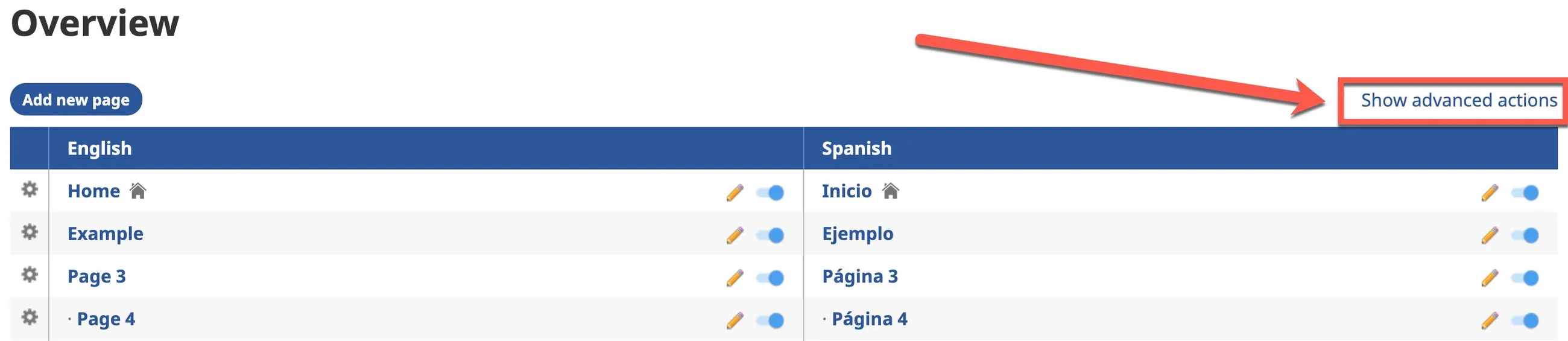Screen dimensions: 1568x341
Task: Disable the English Example page toggle
Action: (770, 235)
